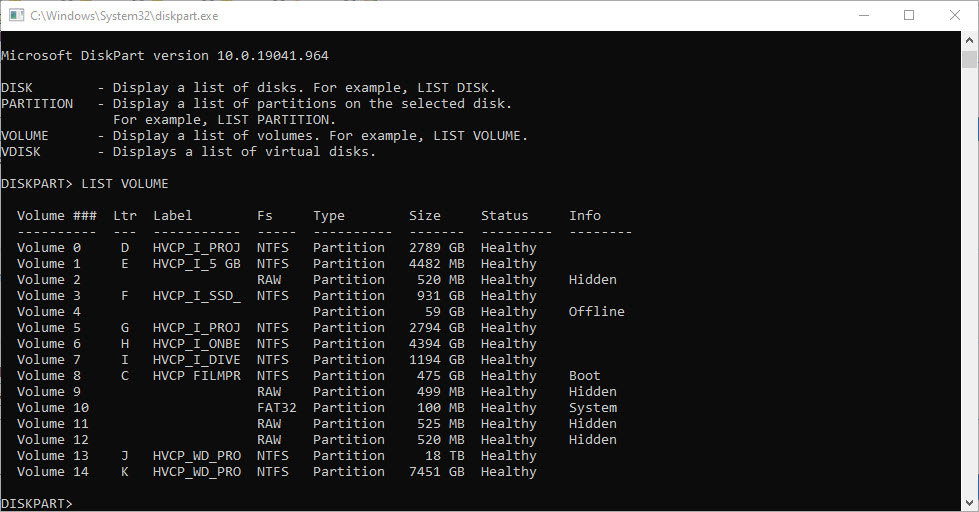The height and width of the screenshot is (512, 979).
Task: Click the 'FAT32' file system entry
Action: [x=277, y=408]
